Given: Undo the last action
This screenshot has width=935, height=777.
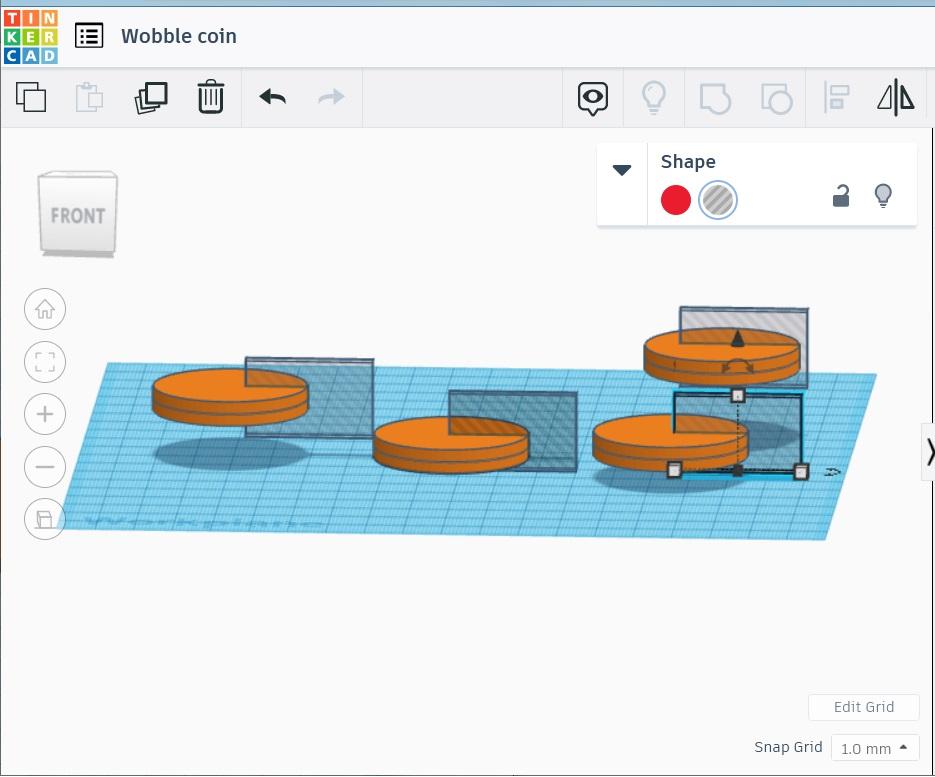Looking at the screenshot, I should [x=273, y=97].
